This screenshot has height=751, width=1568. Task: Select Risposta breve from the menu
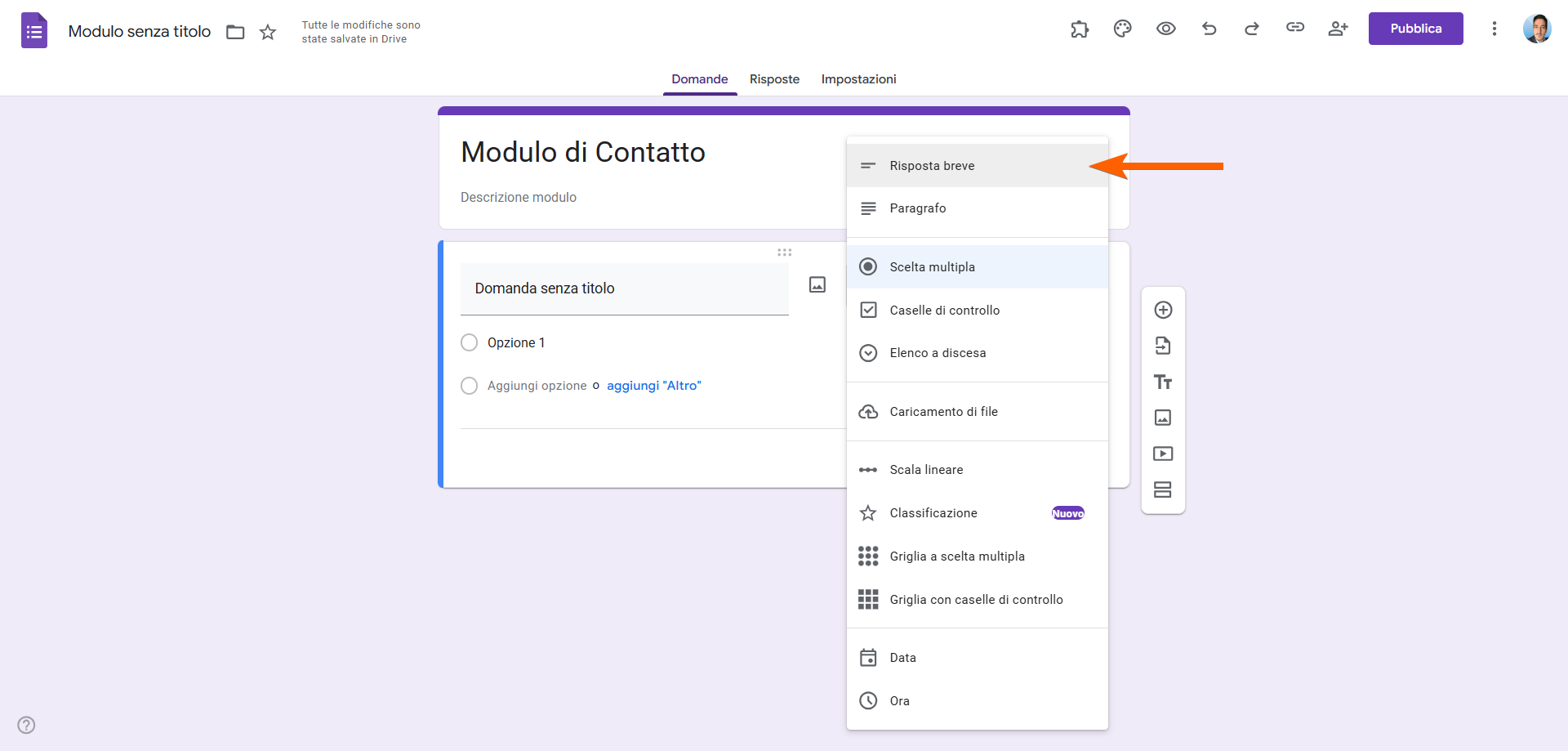(932, 166)
